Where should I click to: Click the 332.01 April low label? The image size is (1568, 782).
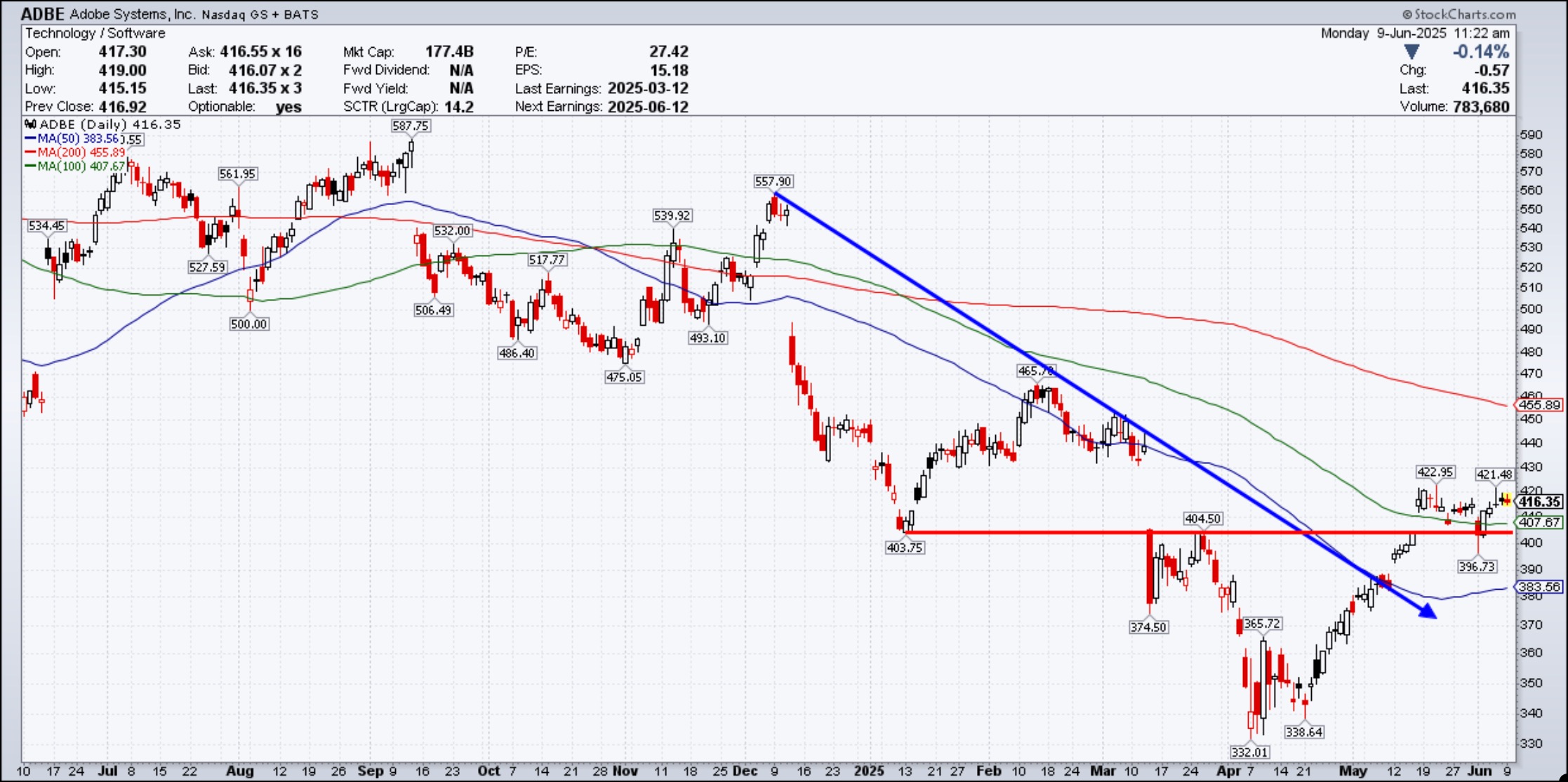(x=1249, y=752)
